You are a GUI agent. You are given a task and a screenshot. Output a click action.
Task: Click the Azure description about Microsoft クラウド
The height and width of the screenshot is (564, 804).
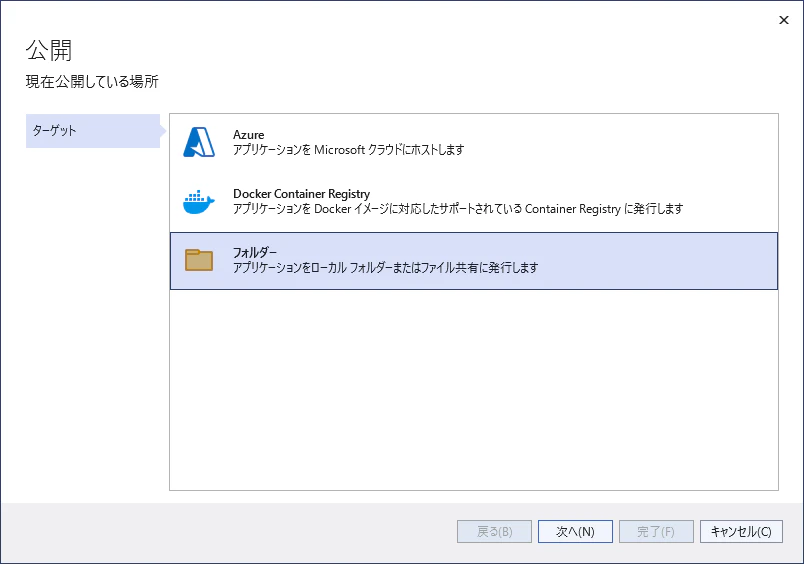[x=349, y=150]
